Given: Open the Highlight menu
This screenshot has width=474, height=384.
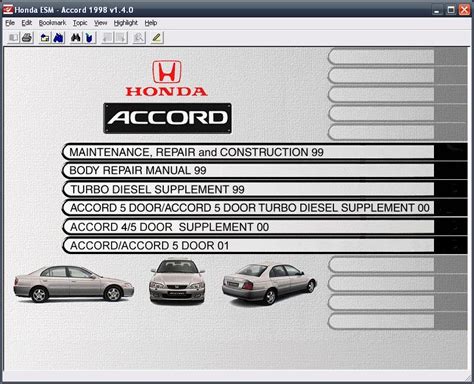Looking at the screenshot, I should pyautogui.click(x=126, y=23).
